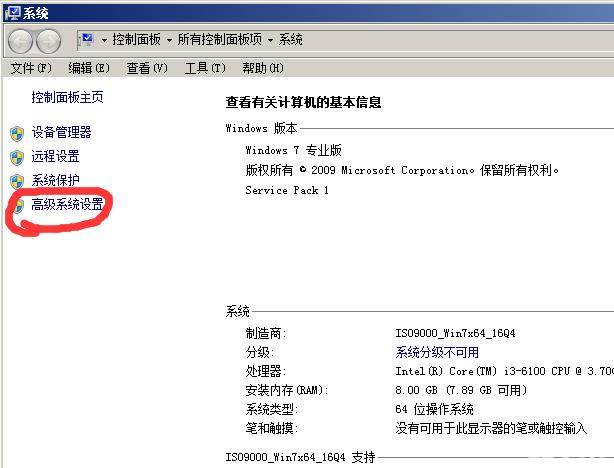The height and width of the screenshot is (468, 614).
Task: Go to 控制面板主页 in the left pane
Action: pos(67,98)
